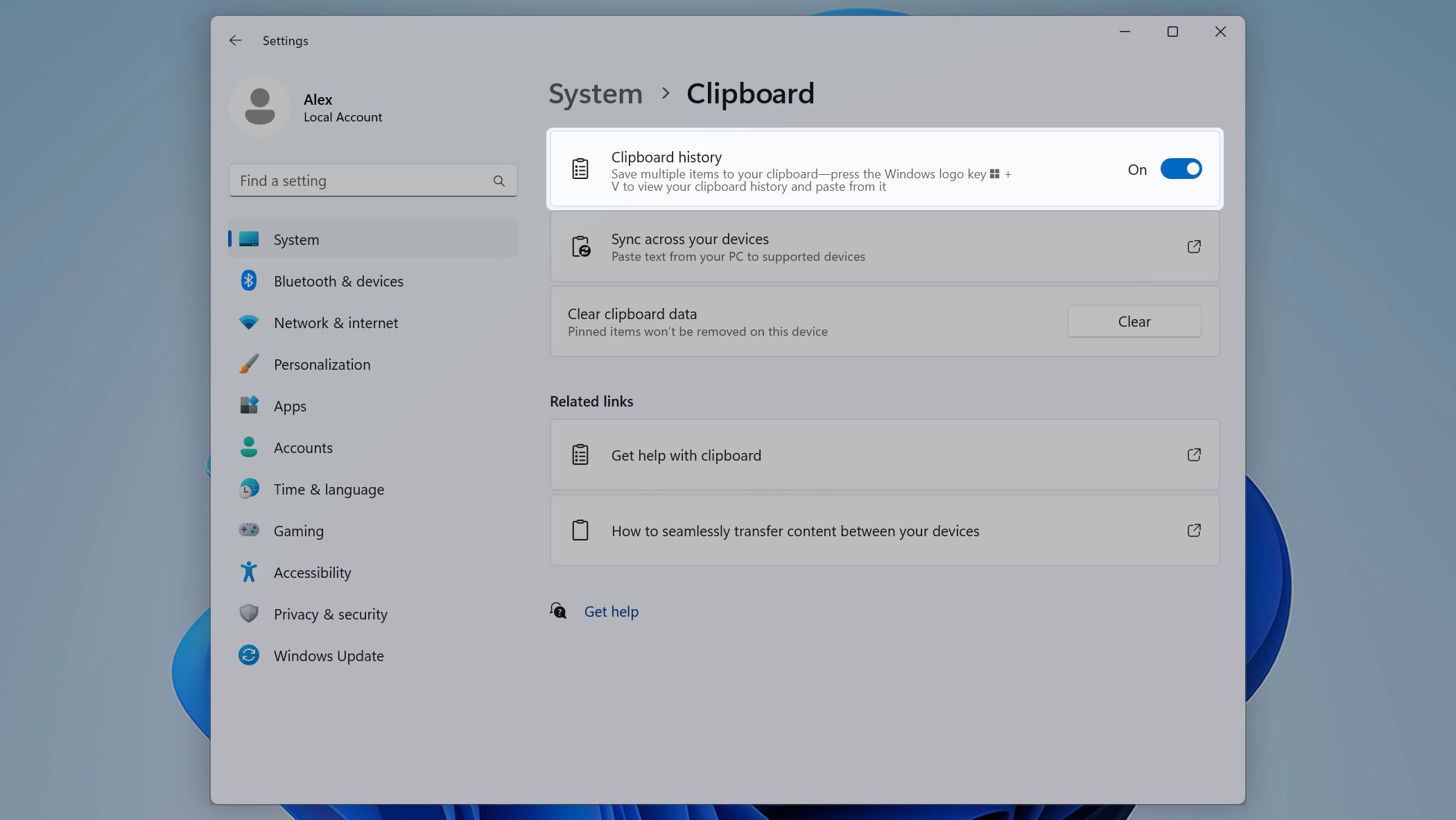Click the back arrow in Settings
This screenshot has height=820, width=1456.
click(236, 41)
